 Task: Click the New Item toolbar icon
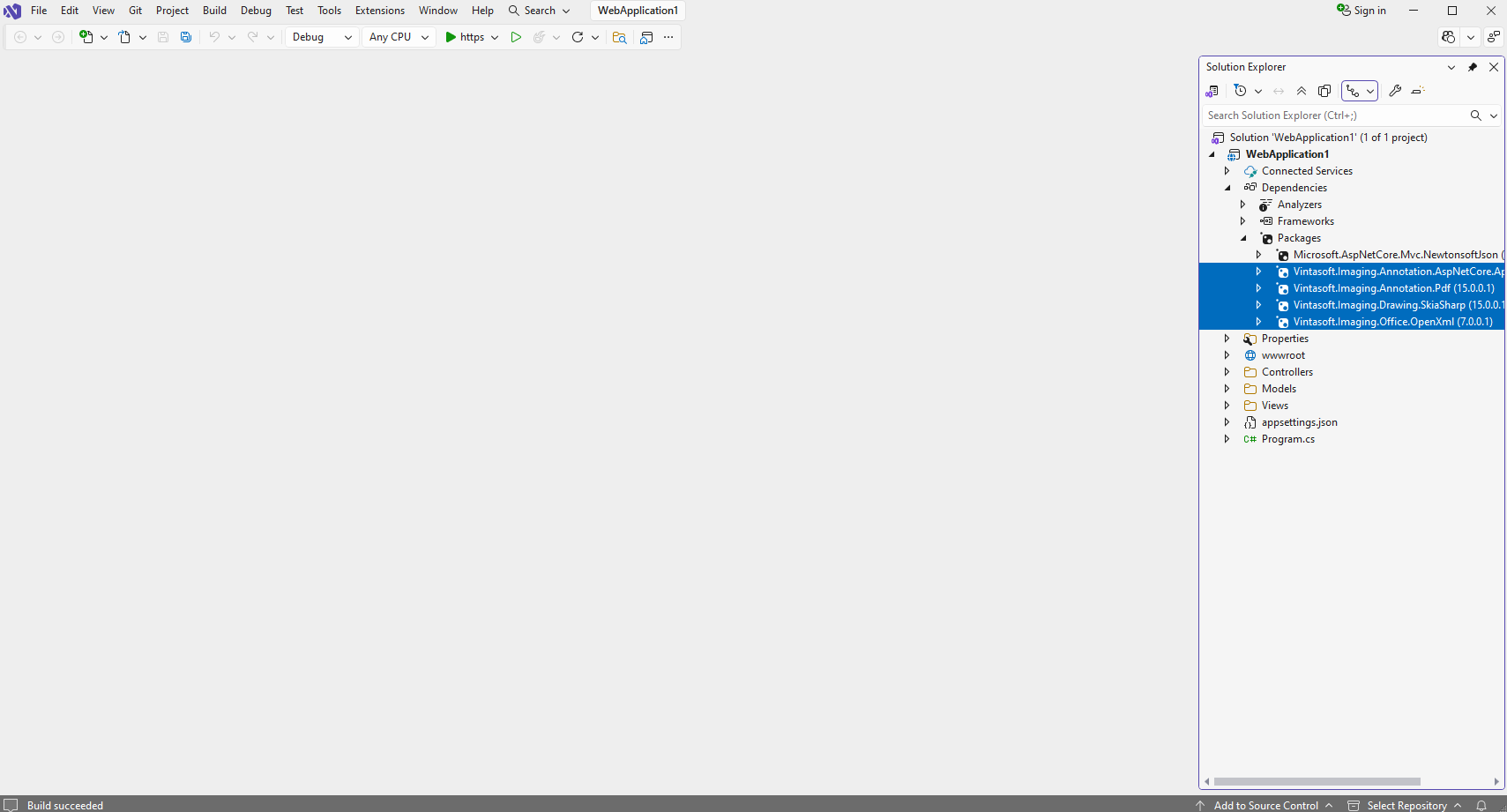(x=86, y=37)
